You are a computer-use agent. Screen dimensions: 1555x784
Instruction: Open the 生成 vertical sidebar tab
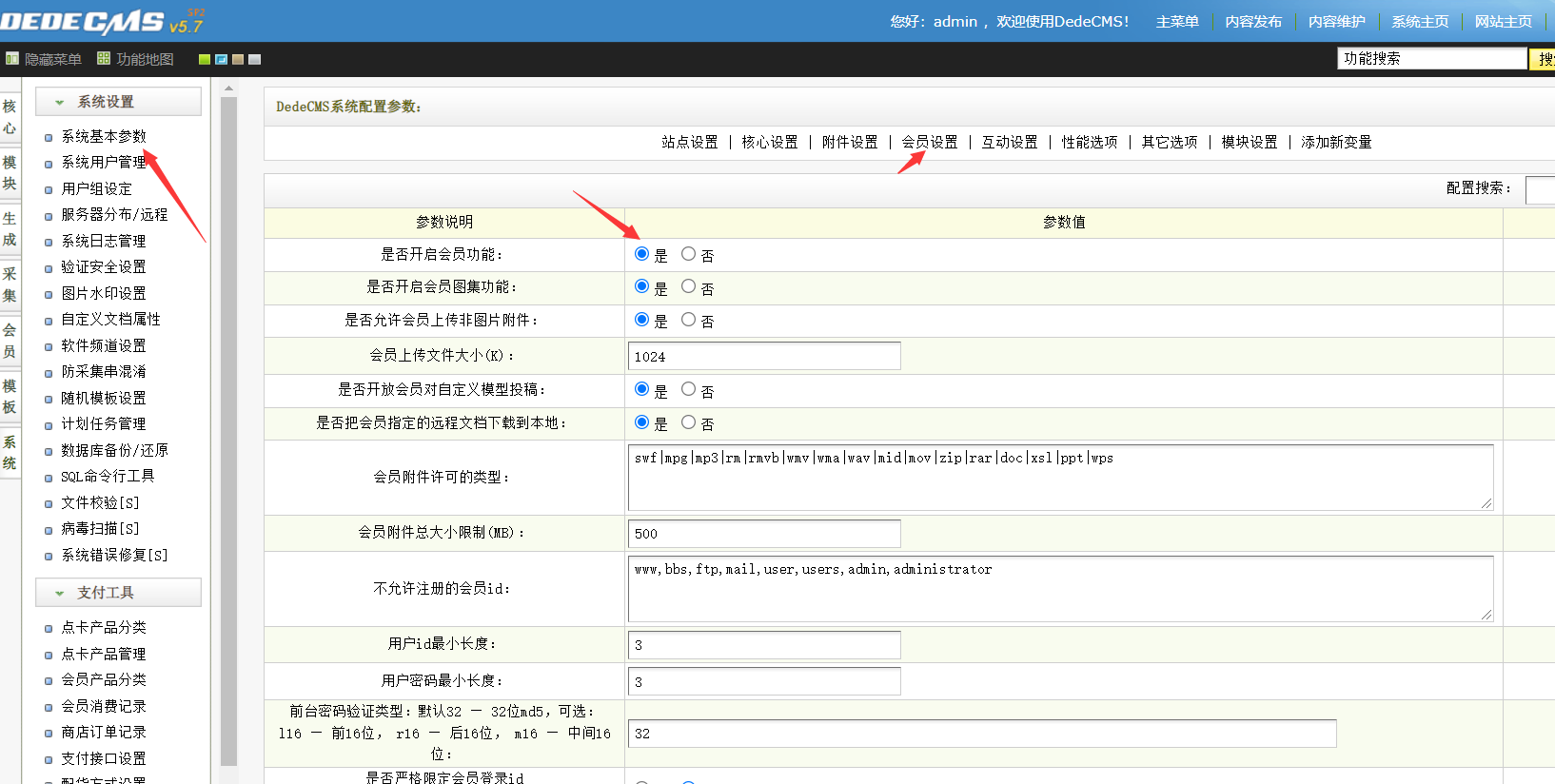10,229
